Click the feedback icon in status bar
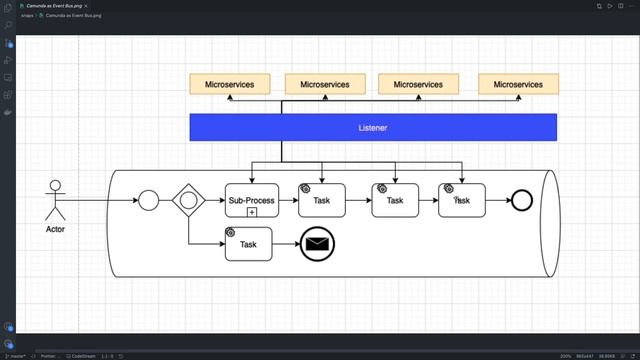 coord(623,356)
